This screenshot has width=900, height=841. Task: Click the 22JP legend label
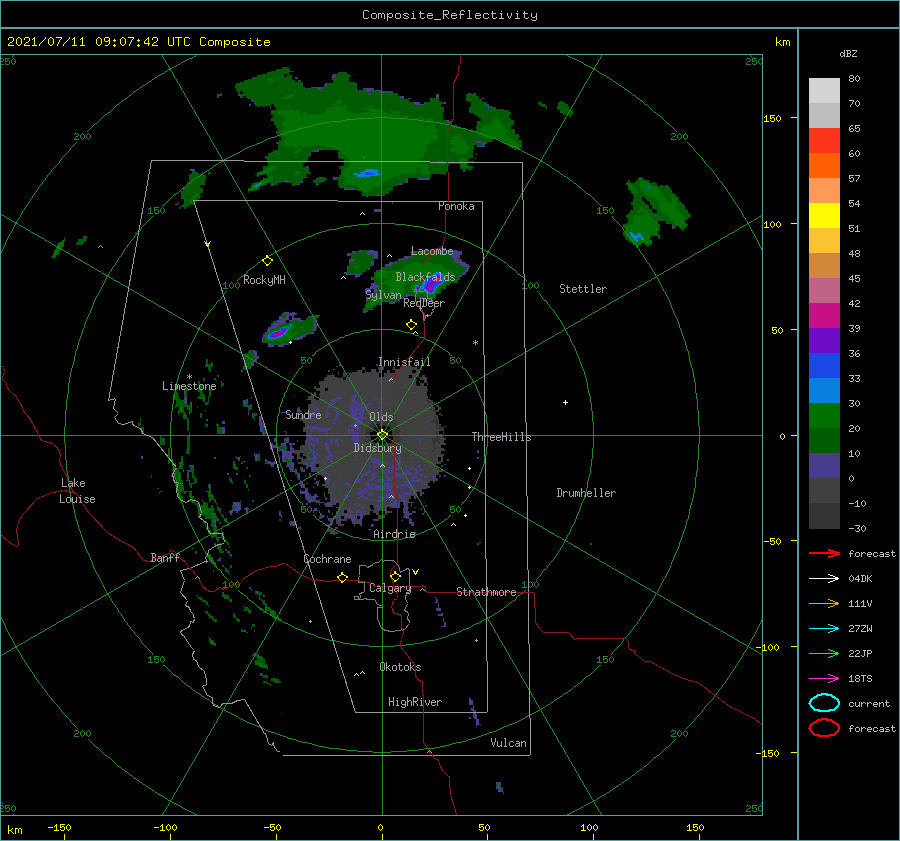click(x=860, y=653)
